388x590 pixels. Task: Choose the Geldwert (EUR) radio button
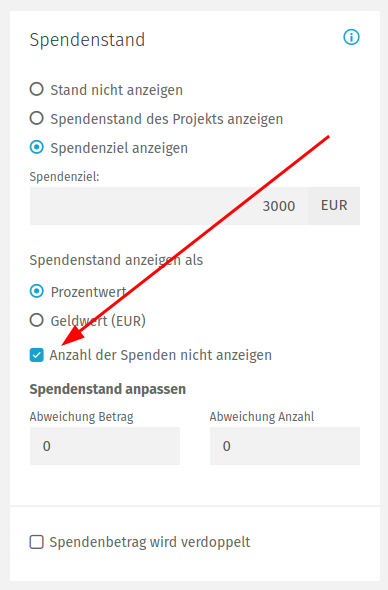coord(37,320)
